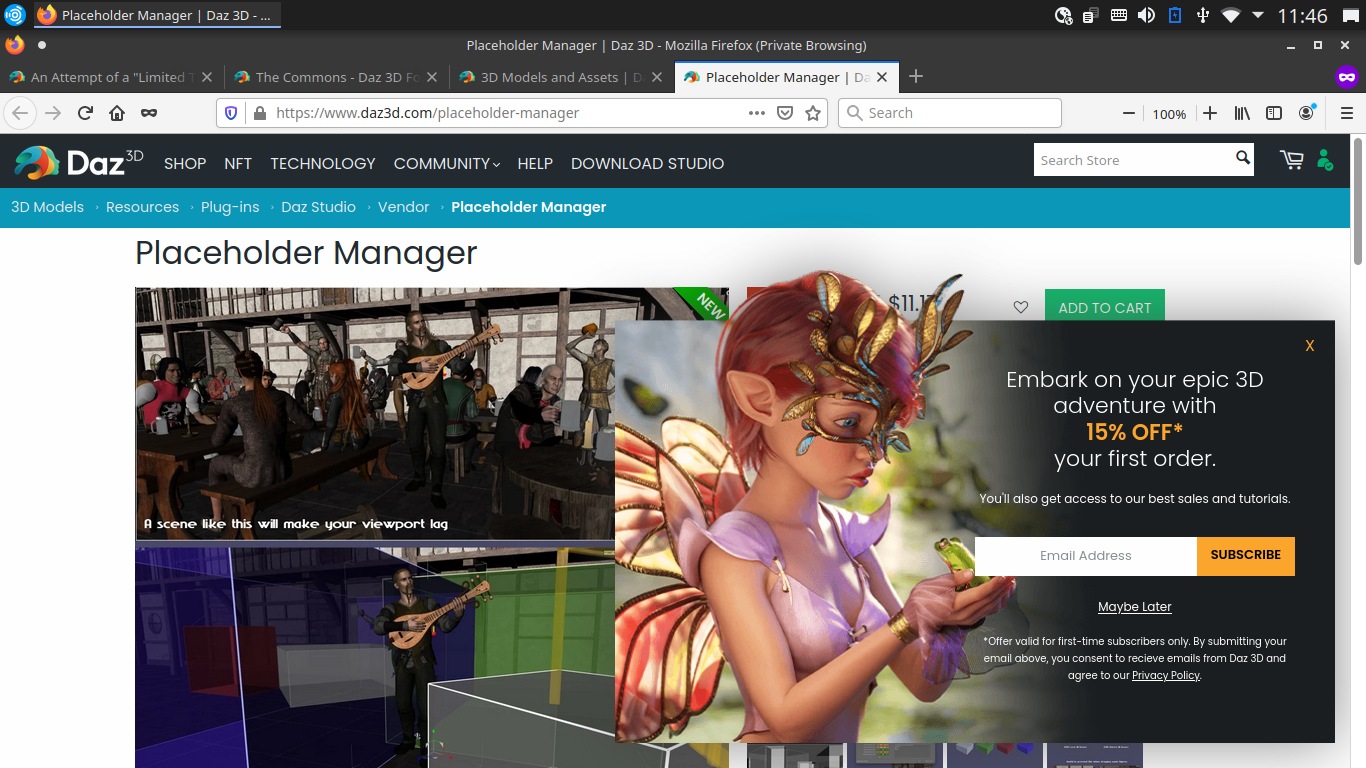Open the NFT menu item

click(x=238, y=163)
